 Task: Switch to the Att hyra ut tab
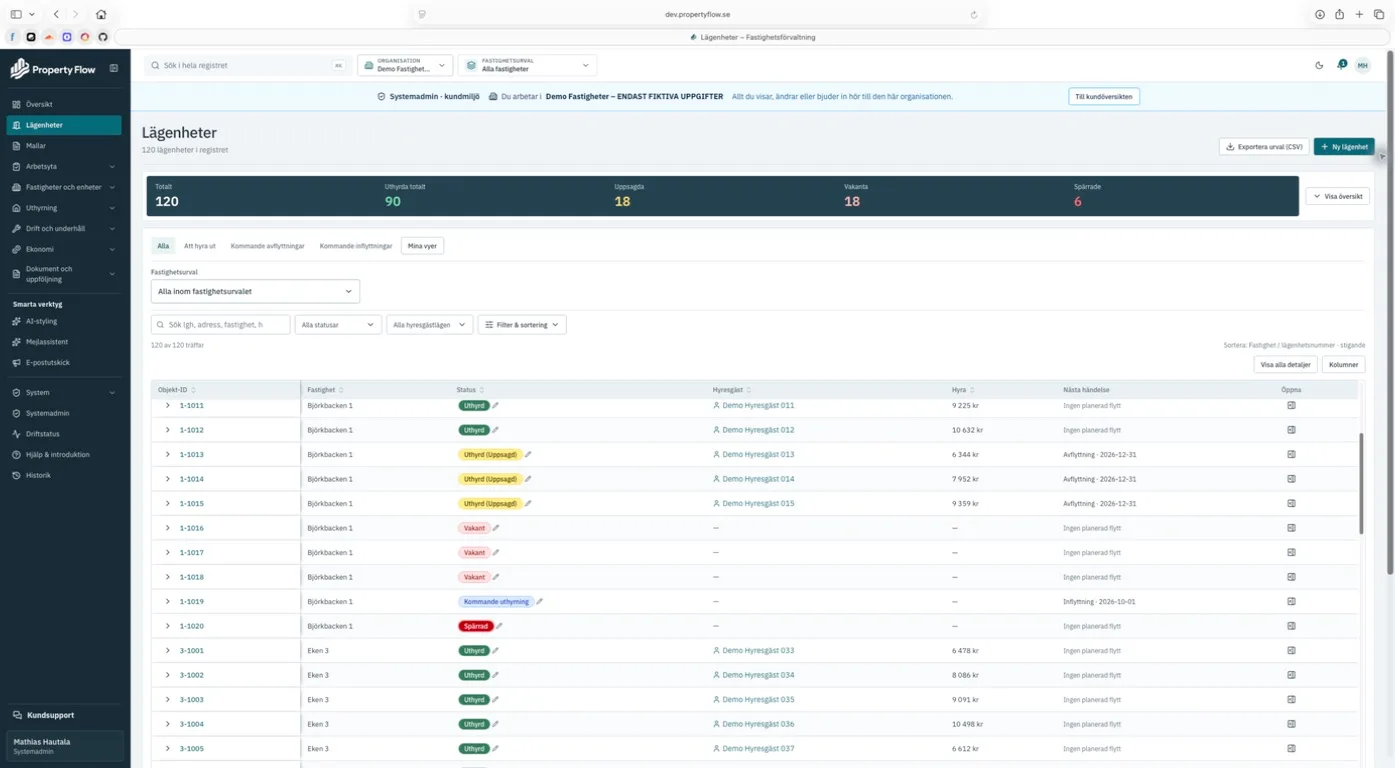(x=200, y=245)
